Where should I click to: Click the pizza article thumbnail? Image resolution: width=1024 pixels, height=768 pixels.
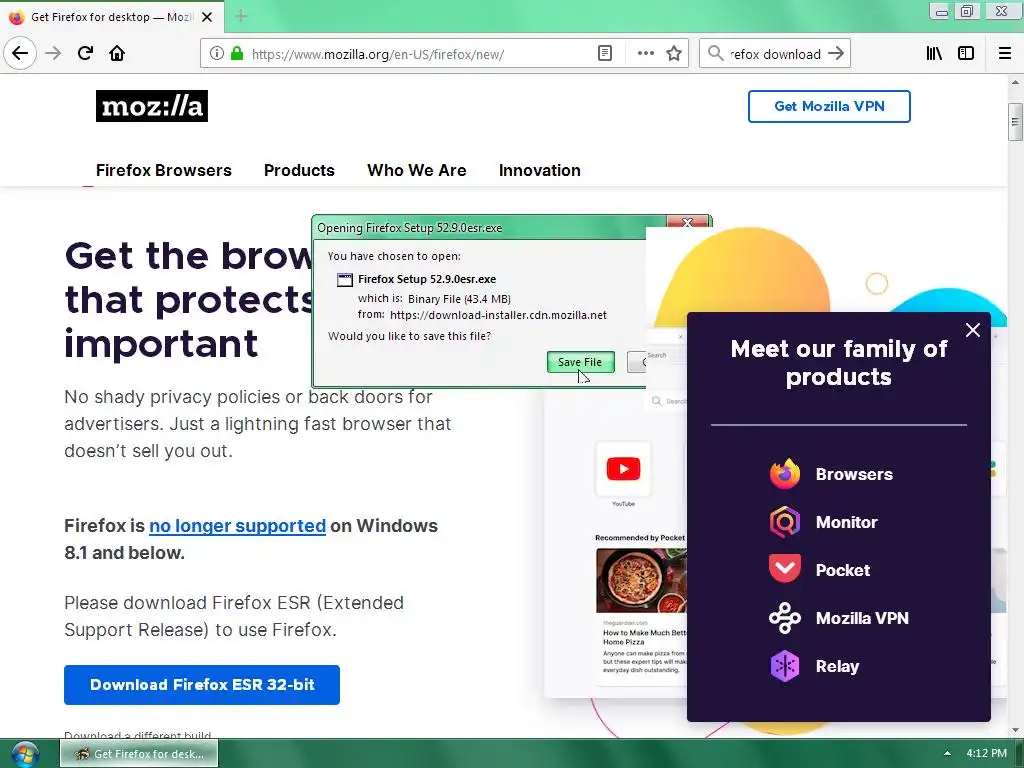coord(641,581)
